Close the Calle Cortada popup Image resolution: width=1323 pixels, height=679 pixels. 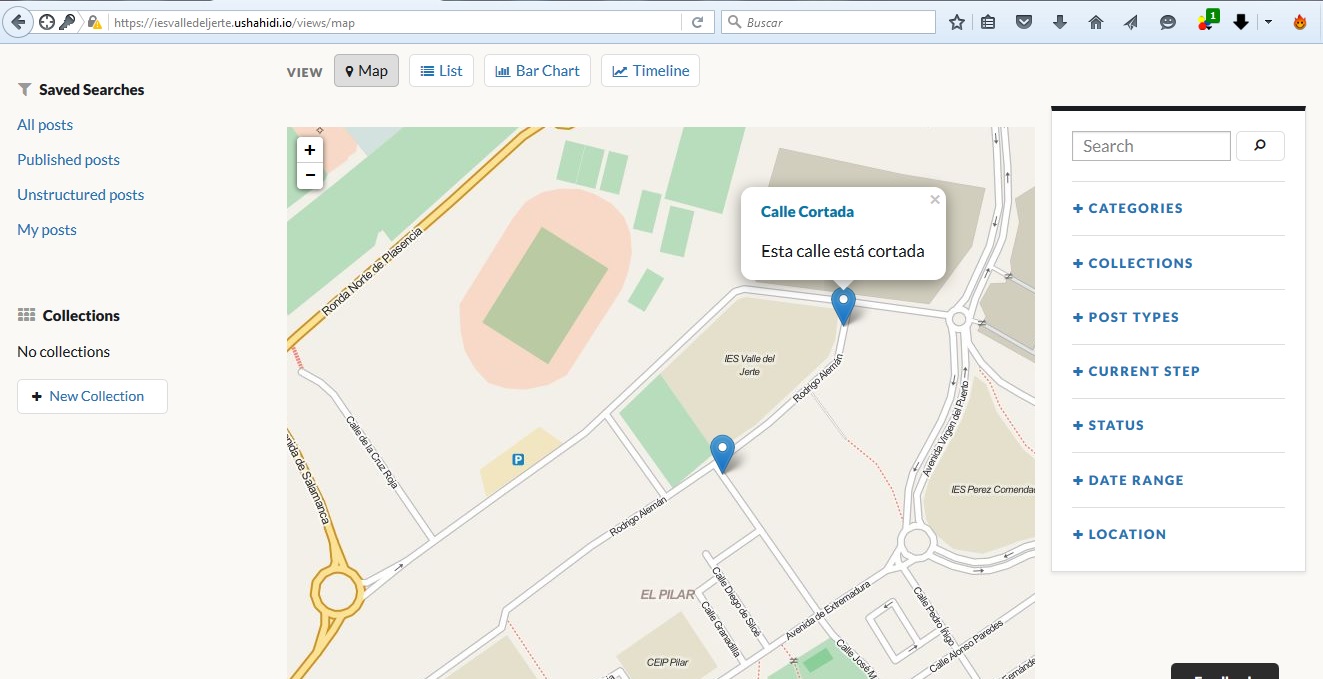pos(935,200)
